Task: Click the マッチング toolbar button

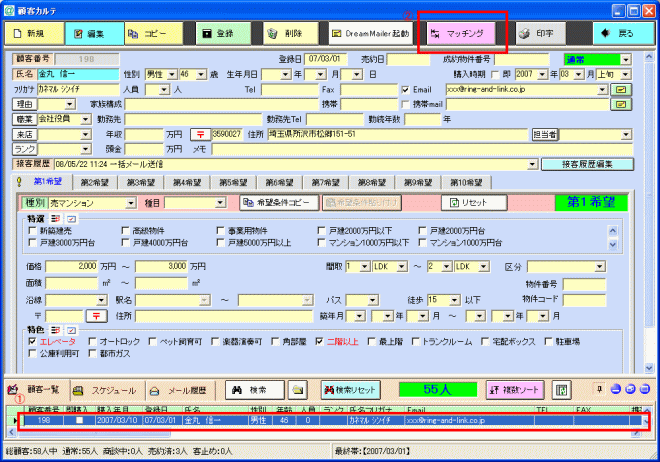Action: click(461, 33)
